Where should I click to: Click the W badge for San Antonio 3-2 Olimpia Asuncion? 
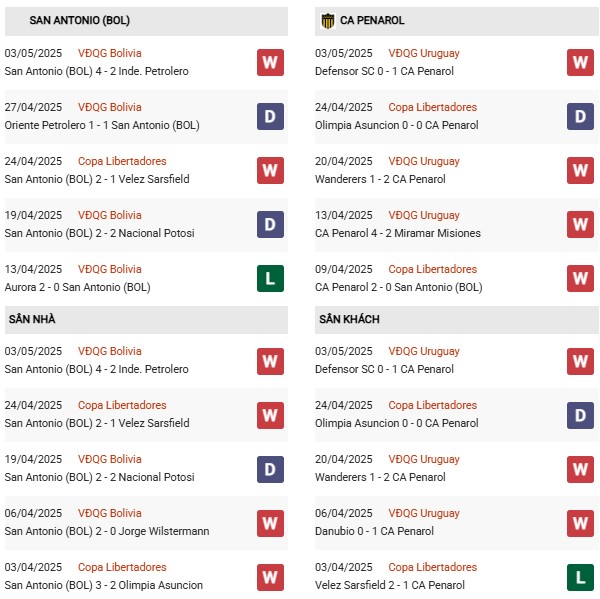(270, 577)
